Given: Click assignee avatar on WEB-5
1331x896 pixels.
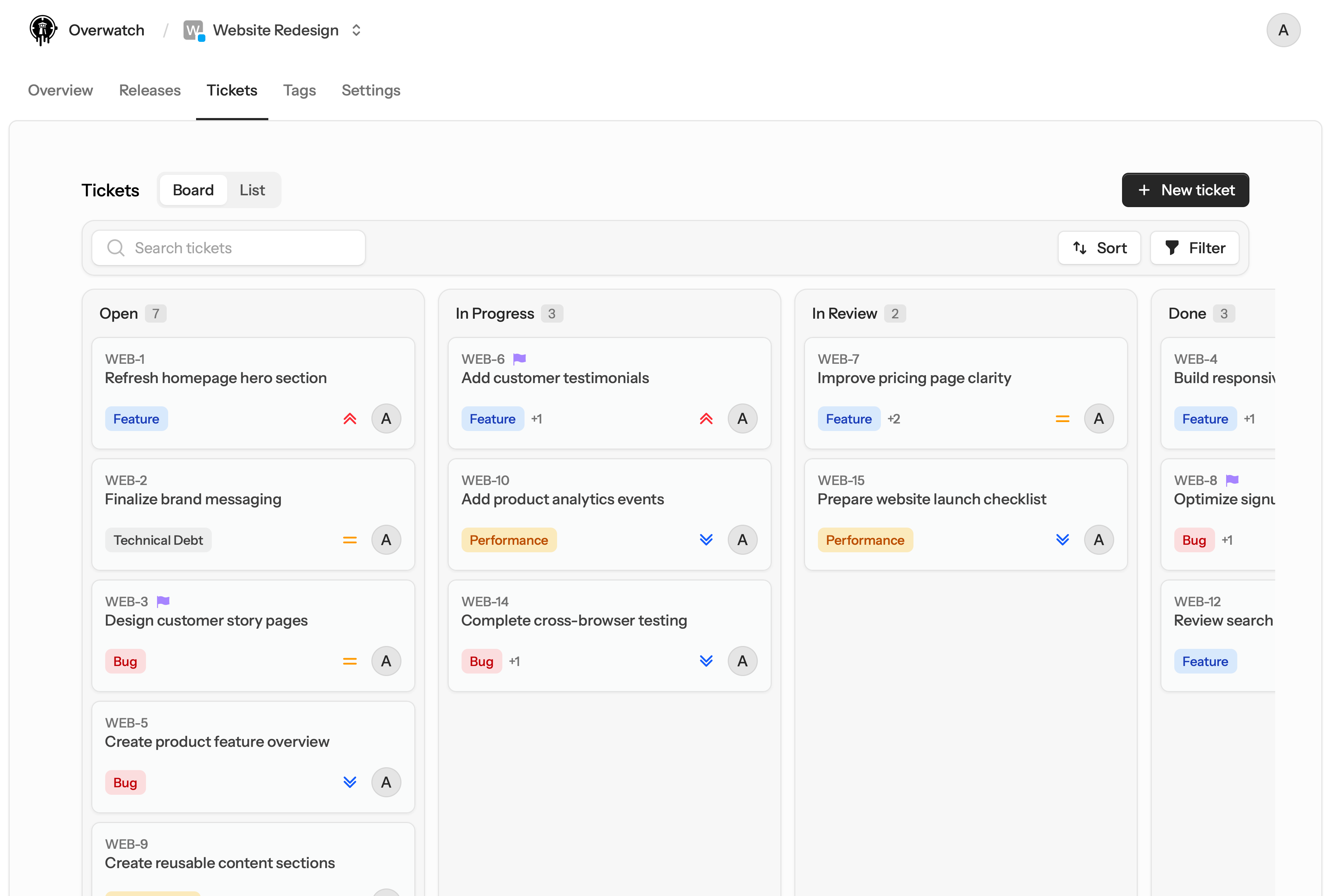Looking at the screenshot, I should pyautogui.click(x=386, y=782).
